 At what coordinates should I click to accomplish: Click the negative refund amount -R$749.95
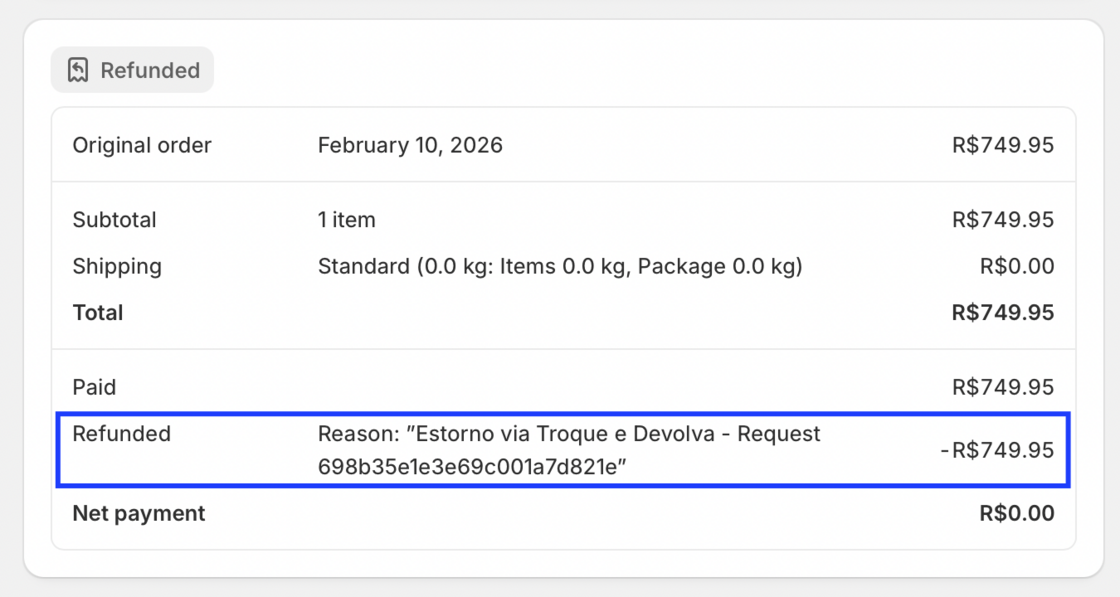coord(997,450)
